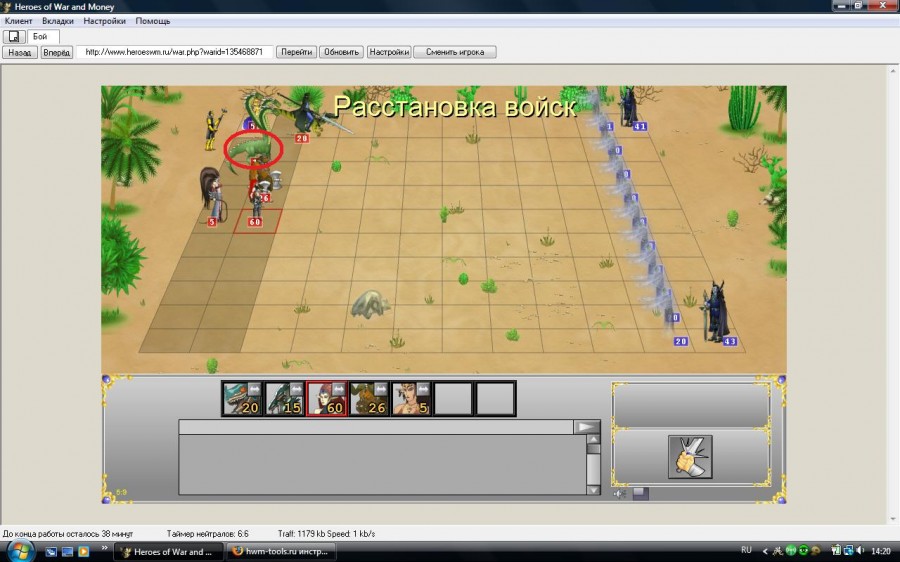Click the Настройки button in address toolbar
The height and width of the screenshot is (562, 900).
(x=389, y=52)
